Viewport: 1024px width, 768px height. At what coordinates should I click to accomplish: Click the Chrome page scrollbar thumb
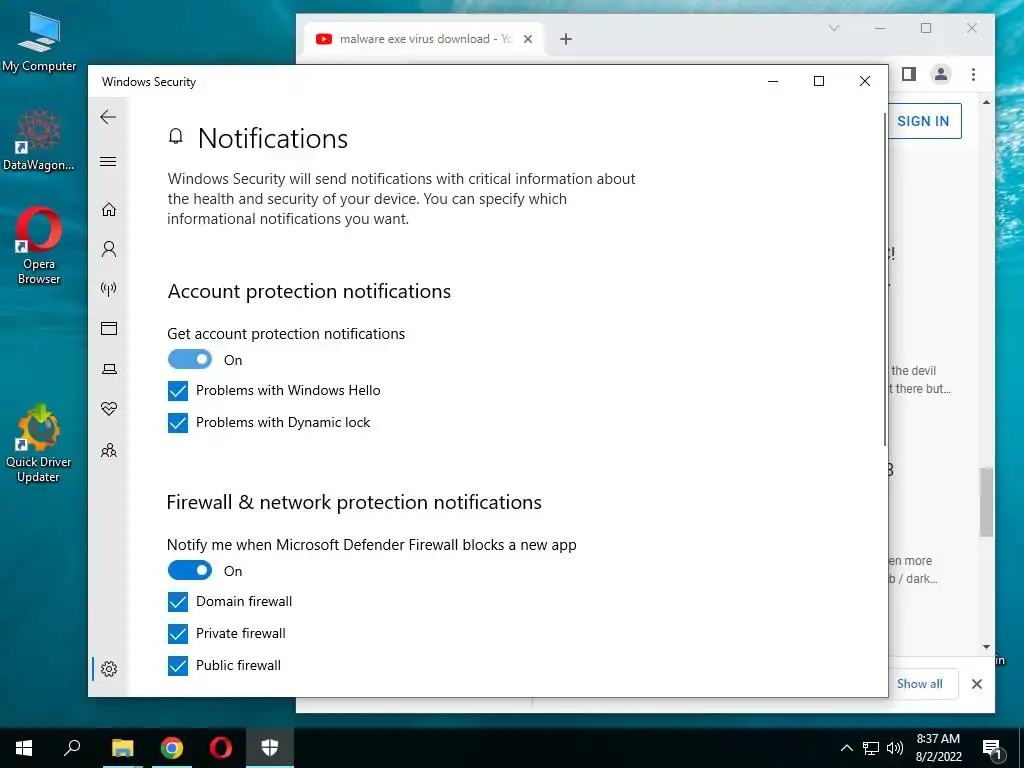pyautogui.click(x=986, y=502)
